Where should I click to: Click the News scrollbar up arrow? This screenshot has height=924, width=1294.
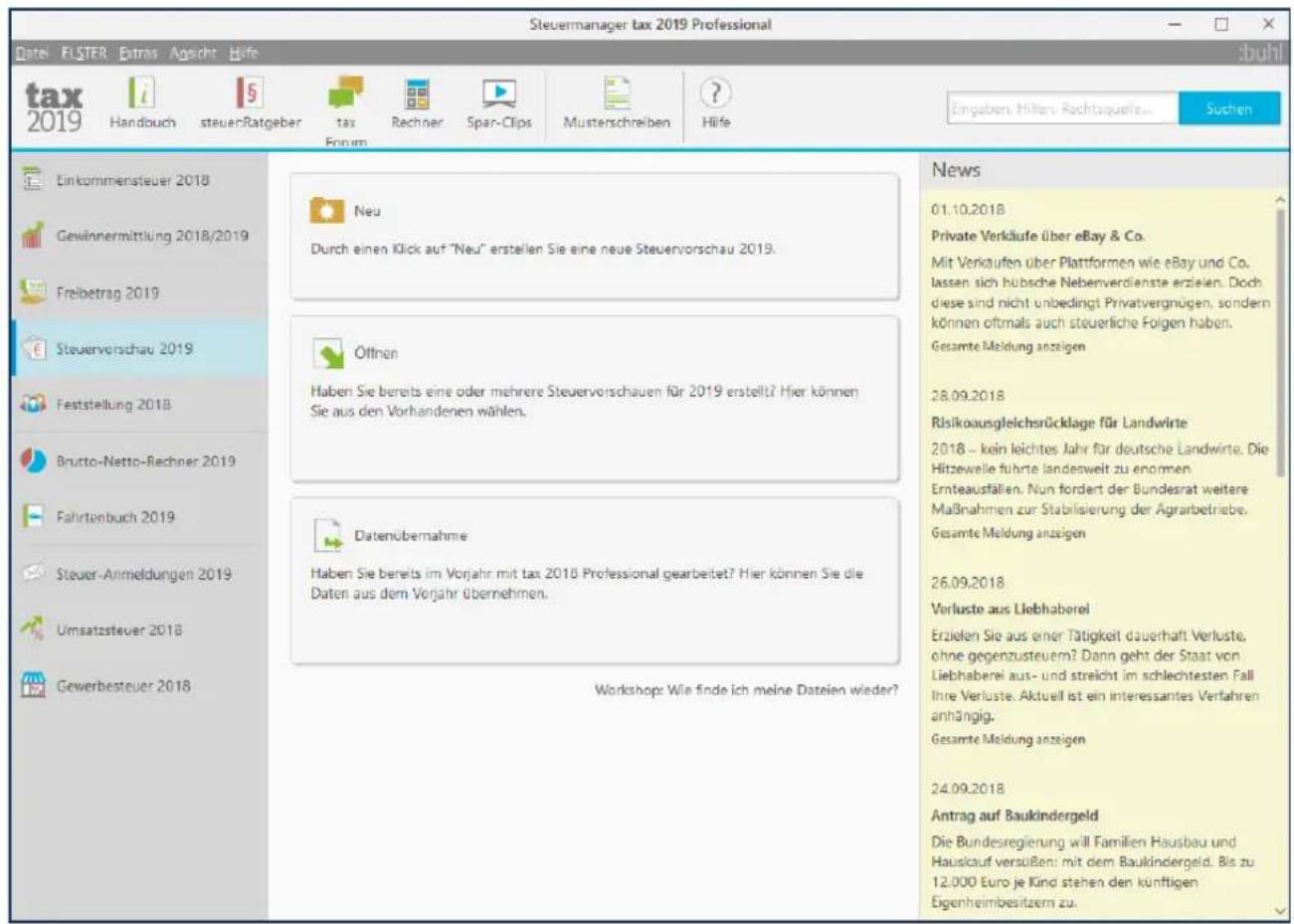1279,200
